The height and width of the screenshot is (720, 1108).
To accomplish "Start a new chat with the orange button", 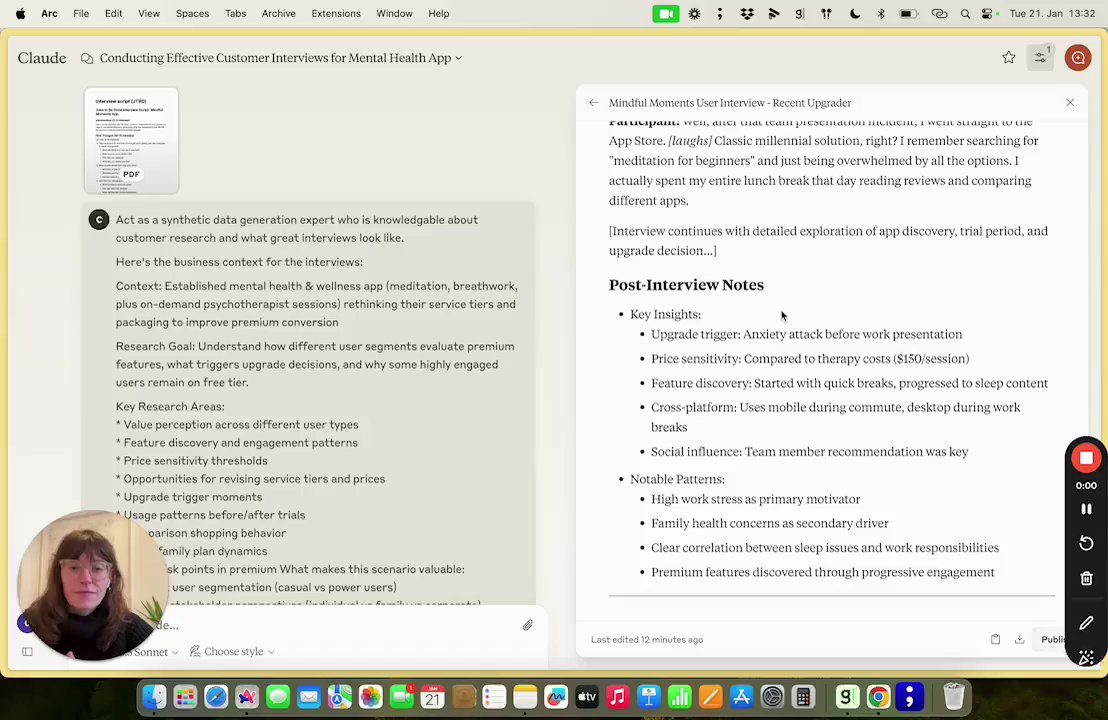I will 1078,58.
